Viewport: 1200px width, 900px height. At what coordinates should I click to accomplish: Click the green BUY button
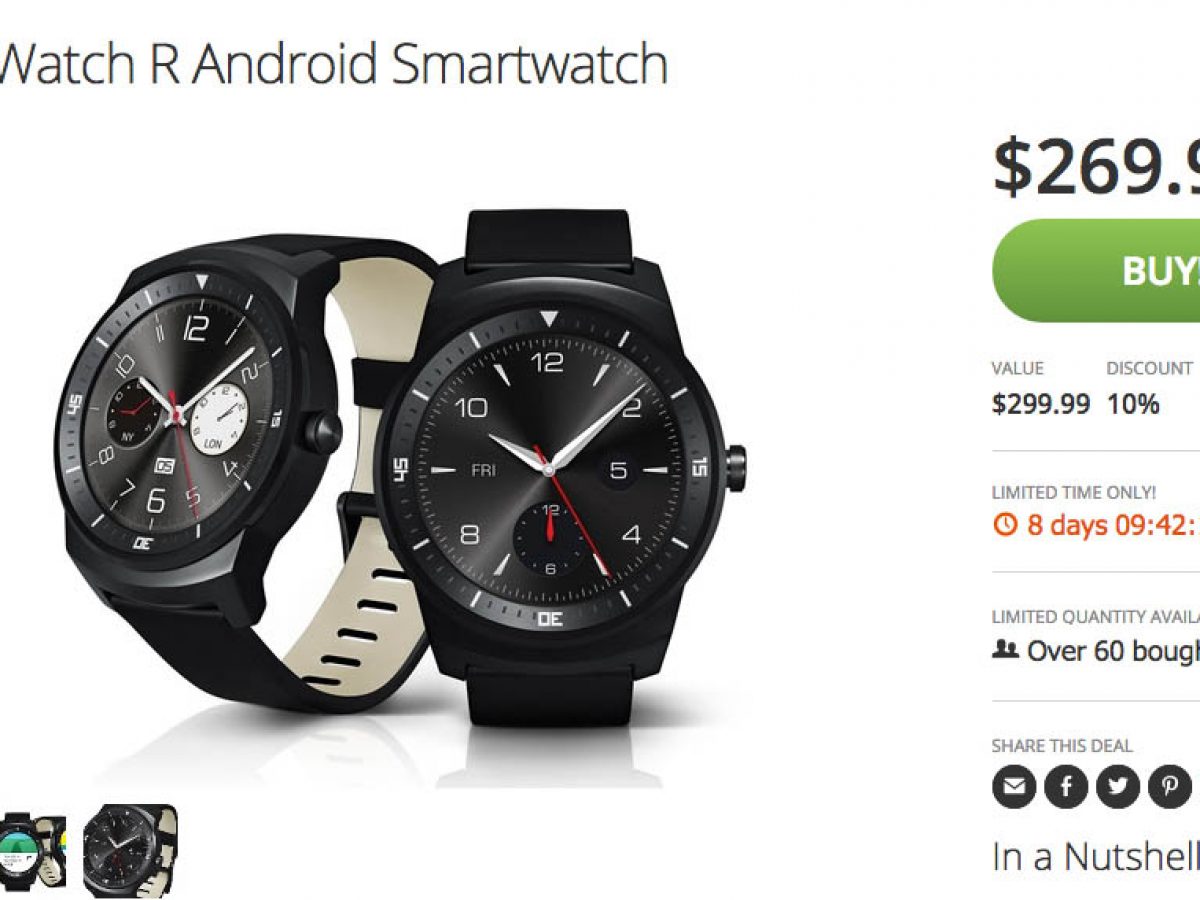(x=1096, y=270)
